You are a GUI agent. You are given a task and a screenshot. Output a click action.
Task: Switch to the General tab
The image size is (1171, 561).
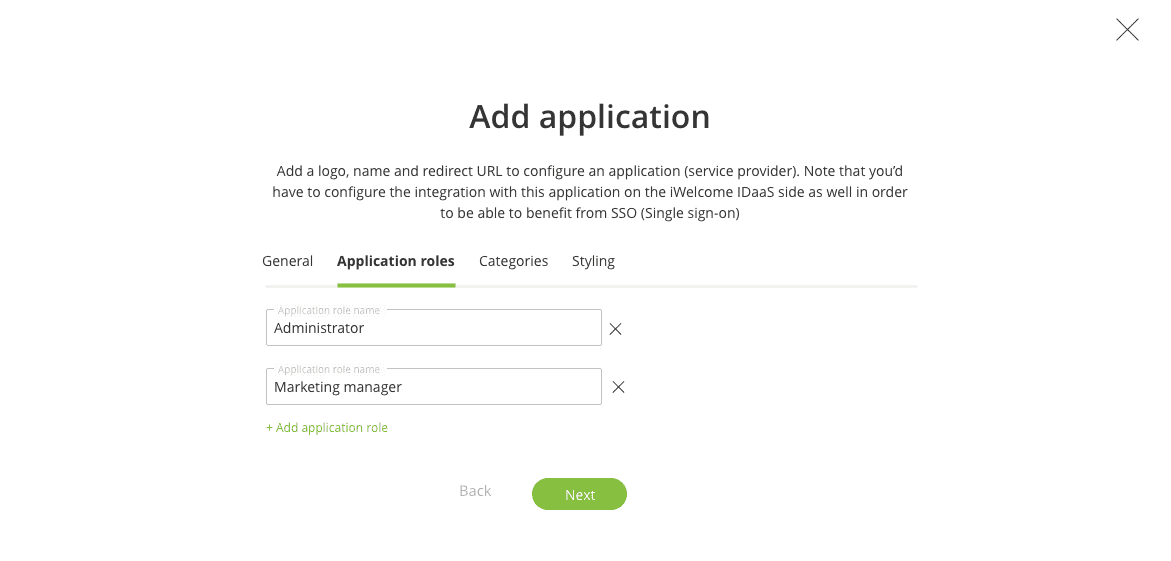pos(287,261)
